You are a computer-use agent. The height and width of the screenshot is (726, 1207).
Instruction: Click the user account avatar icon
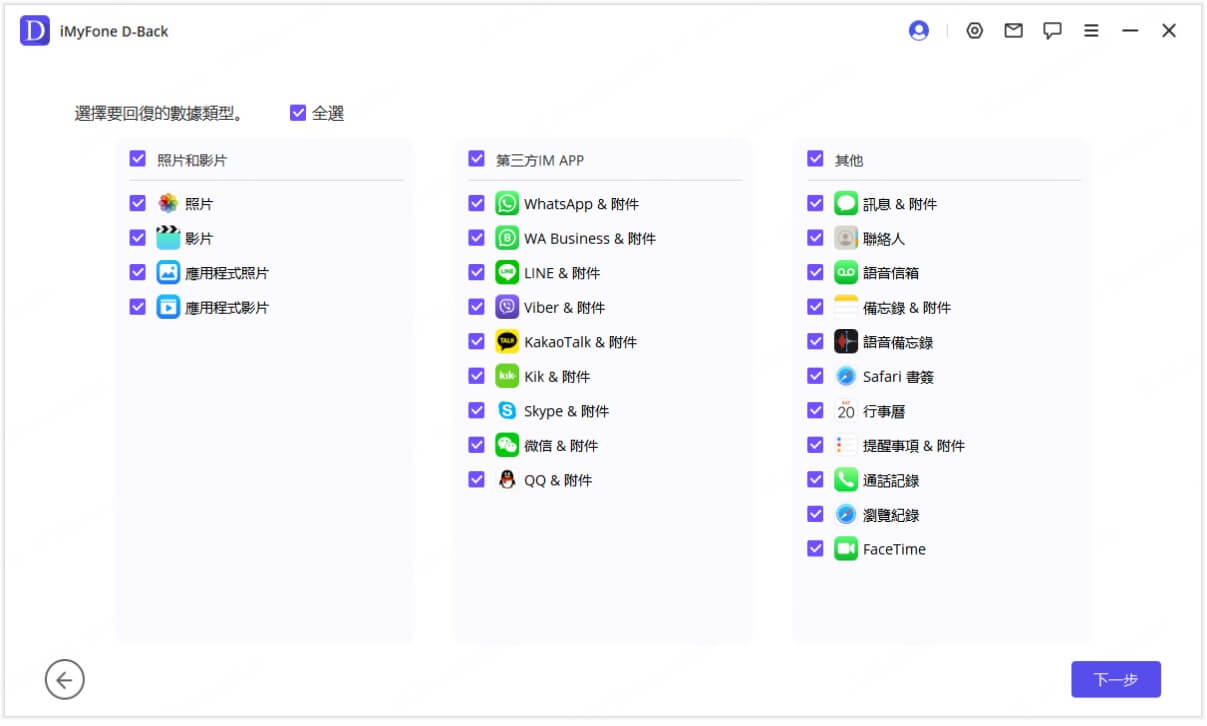(918, 30)
